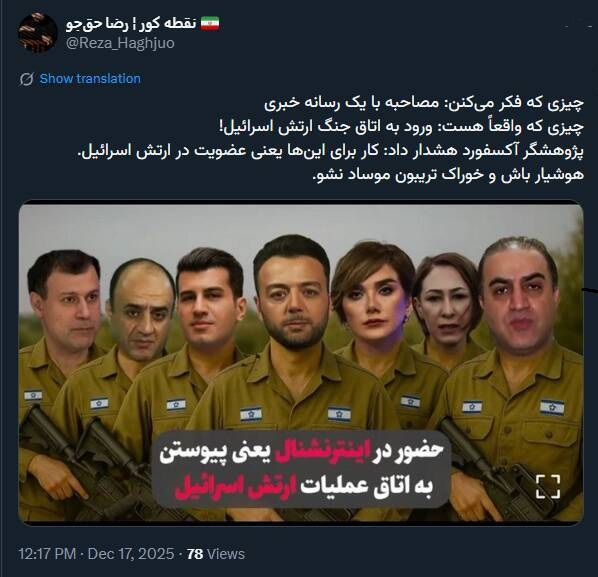The image size is (598, 577).
Task: Click the Iran flag emoji in display name
Action: [210, 24]
